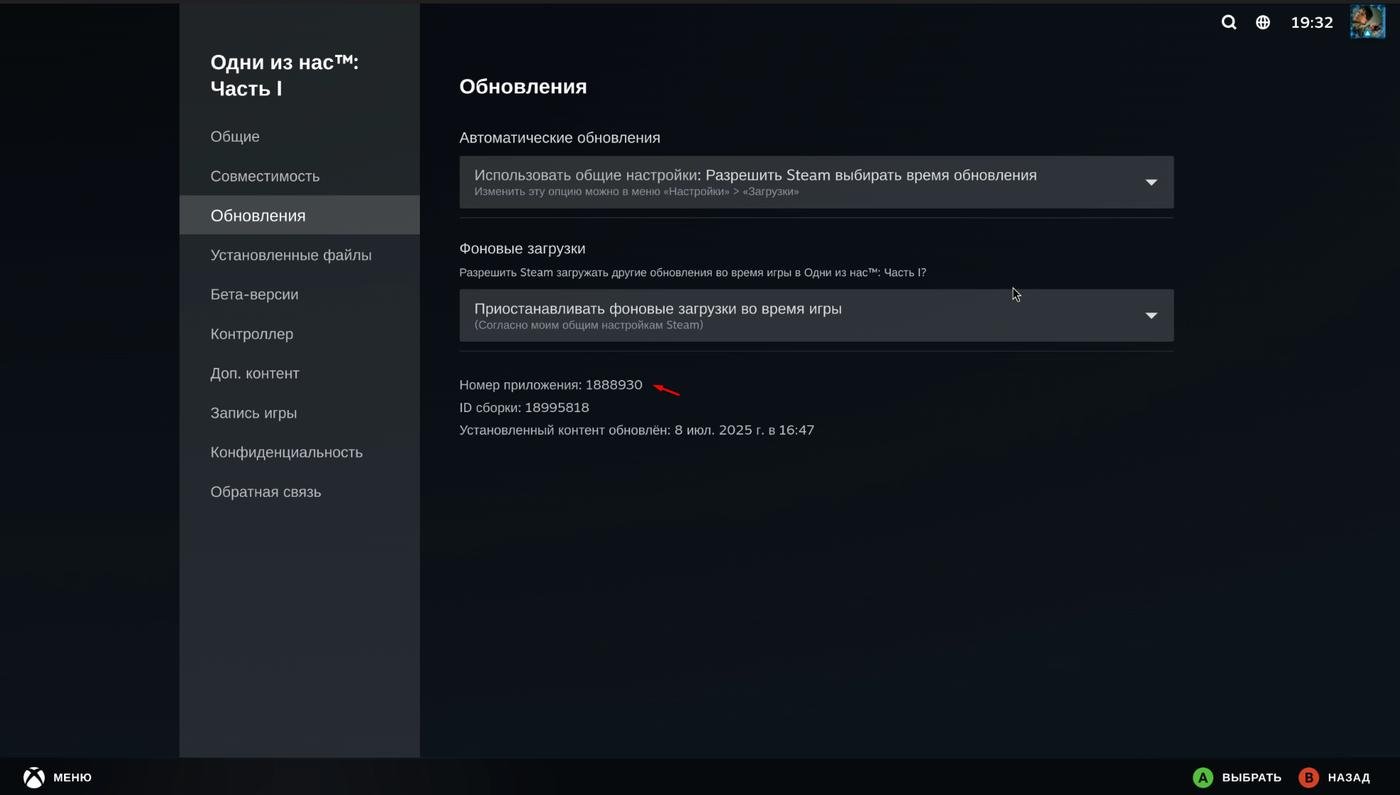1400x795 pixels.
Task: Open the Запись игры tab
Action: pyautogui.click(x=299, y=413)
